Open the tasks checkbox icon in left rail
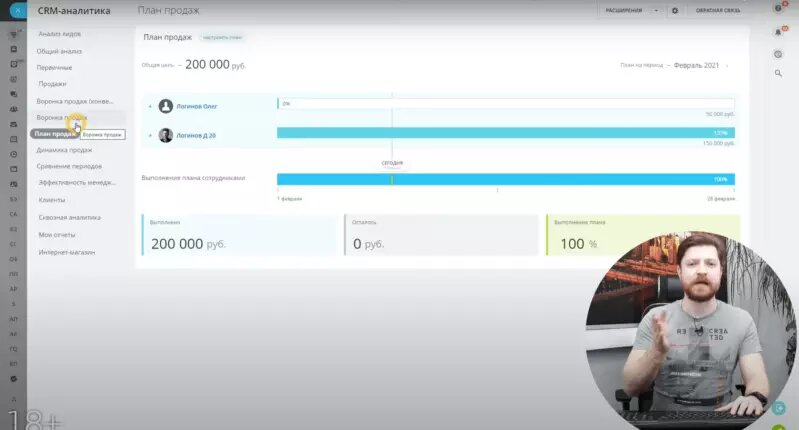Viewport: 799px width, 430px height. coord(14,64)
